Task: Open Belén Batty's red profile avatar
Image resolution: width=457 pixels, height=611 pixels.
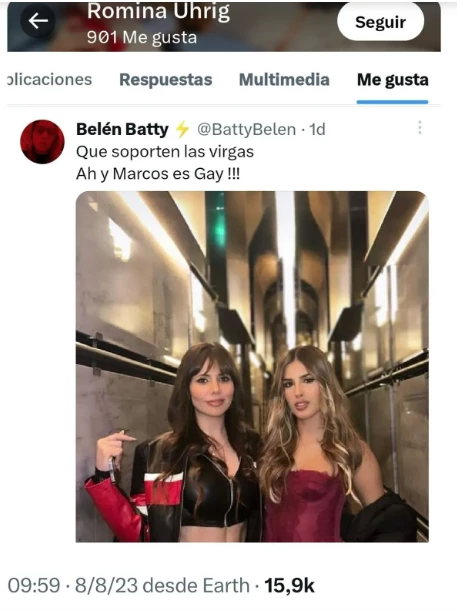Action: 42,141
